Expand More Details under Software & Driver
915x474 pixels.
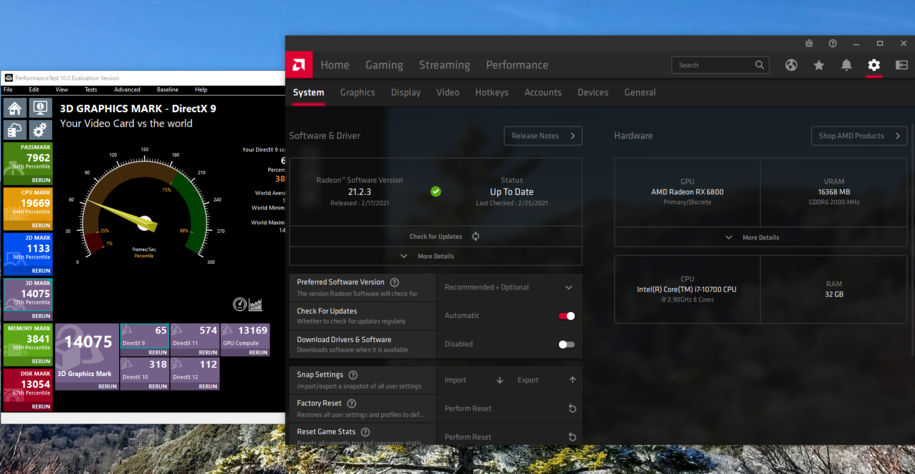tap(435, 256)
